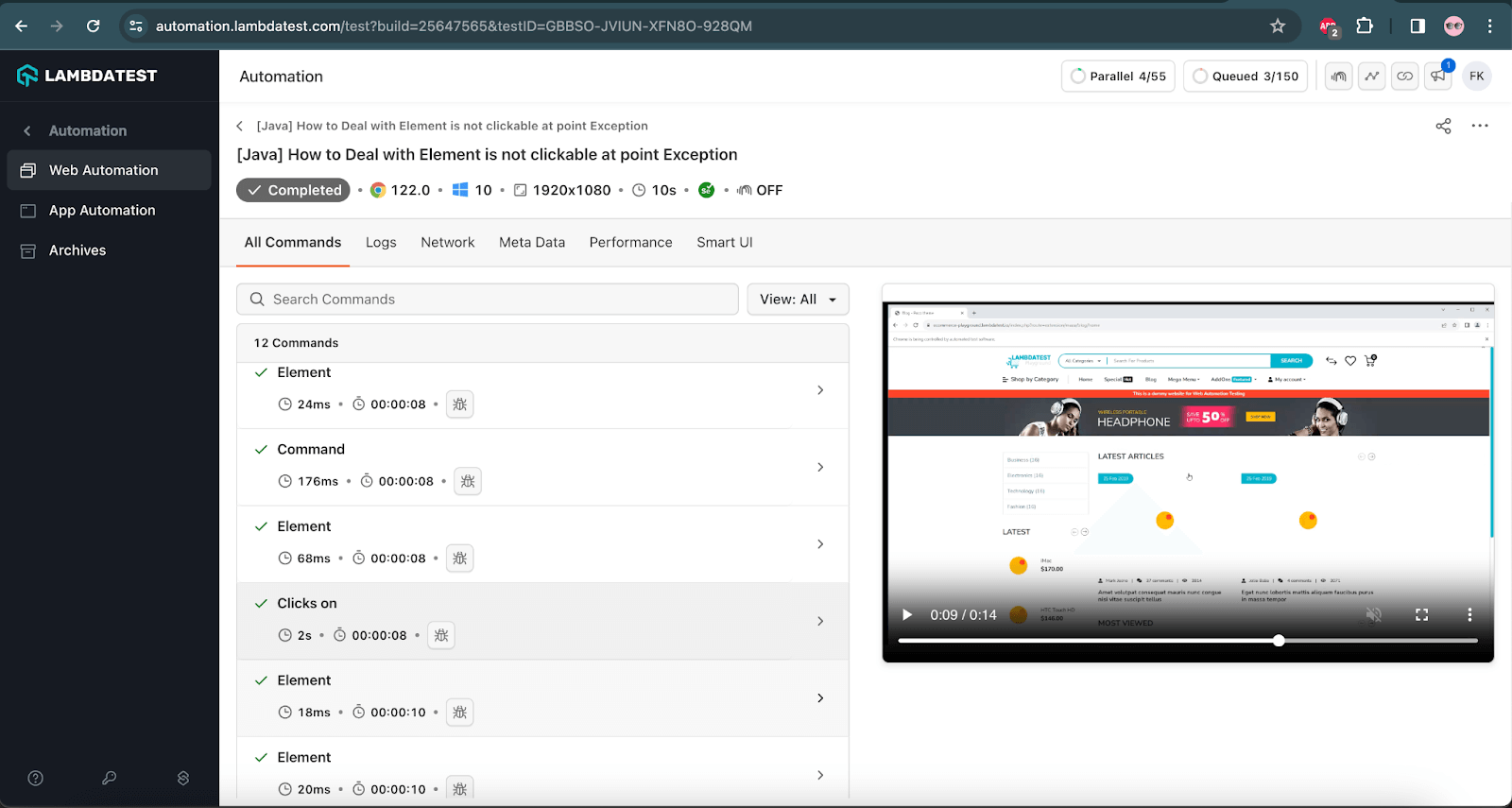Screen dimensions: 1512x808
Task: Expand the 68ms Element command
Action: 820,544
